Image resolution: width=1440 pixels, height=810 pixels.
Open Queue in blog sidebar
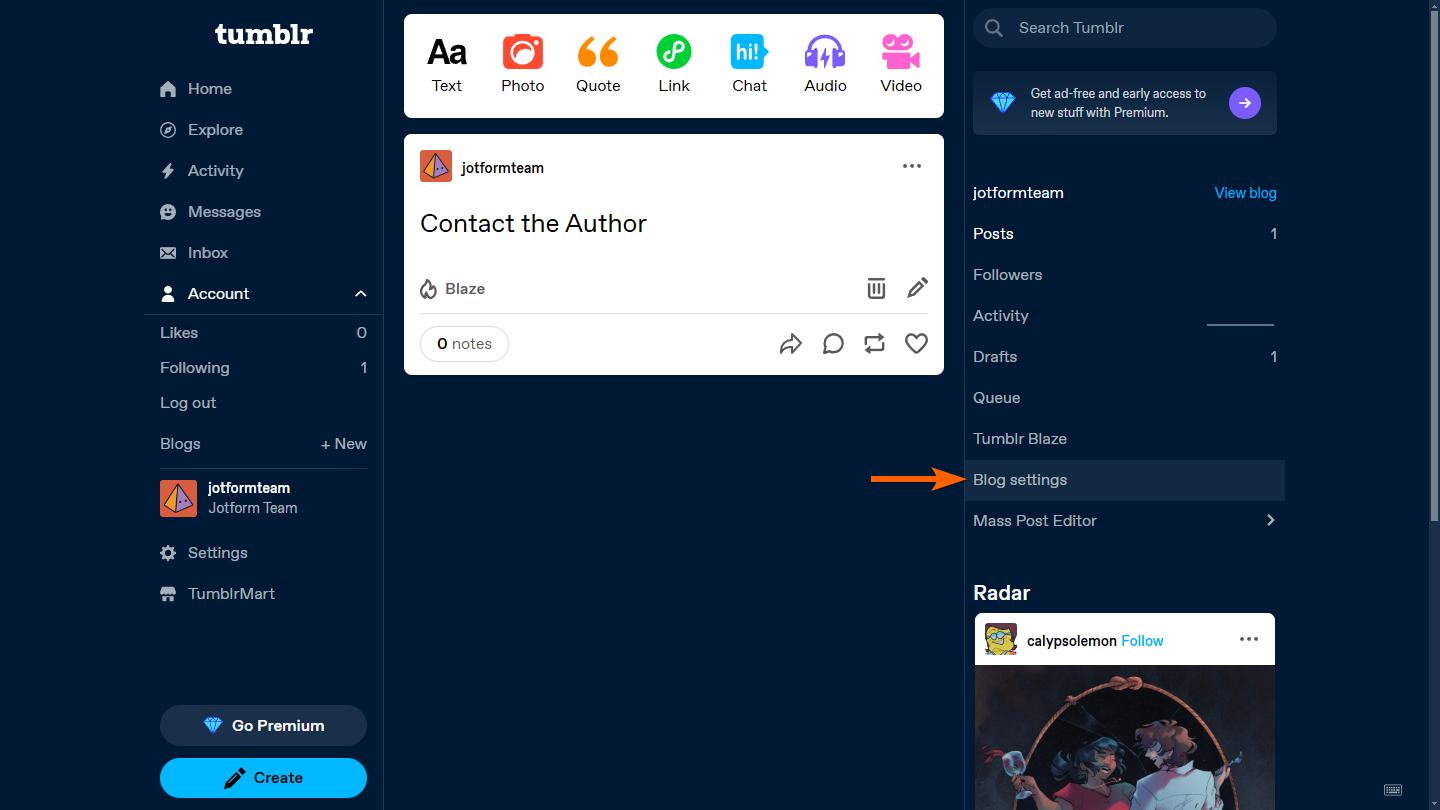1125,398
